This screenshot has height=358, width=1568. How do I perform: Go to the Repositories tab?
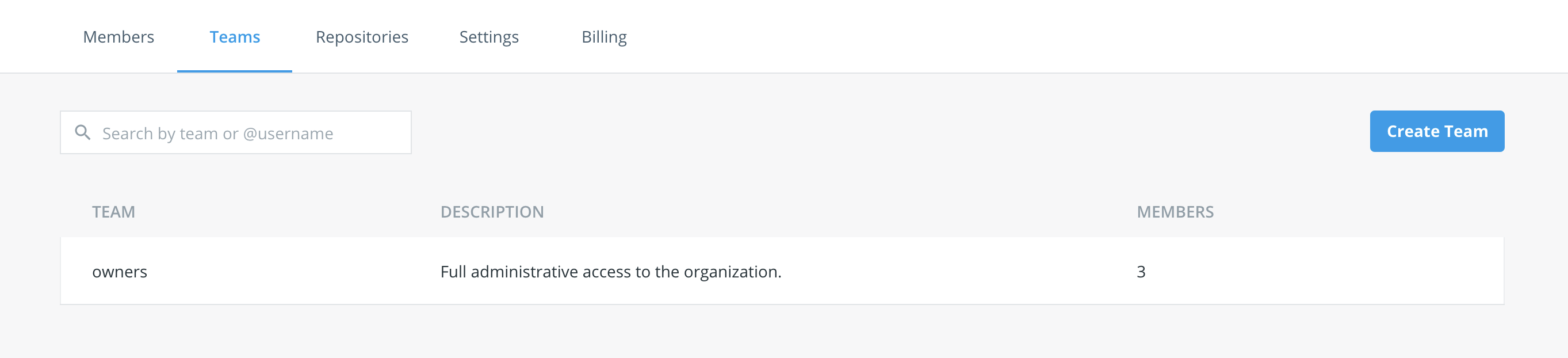pyautogui.click(x=362, y=36)
